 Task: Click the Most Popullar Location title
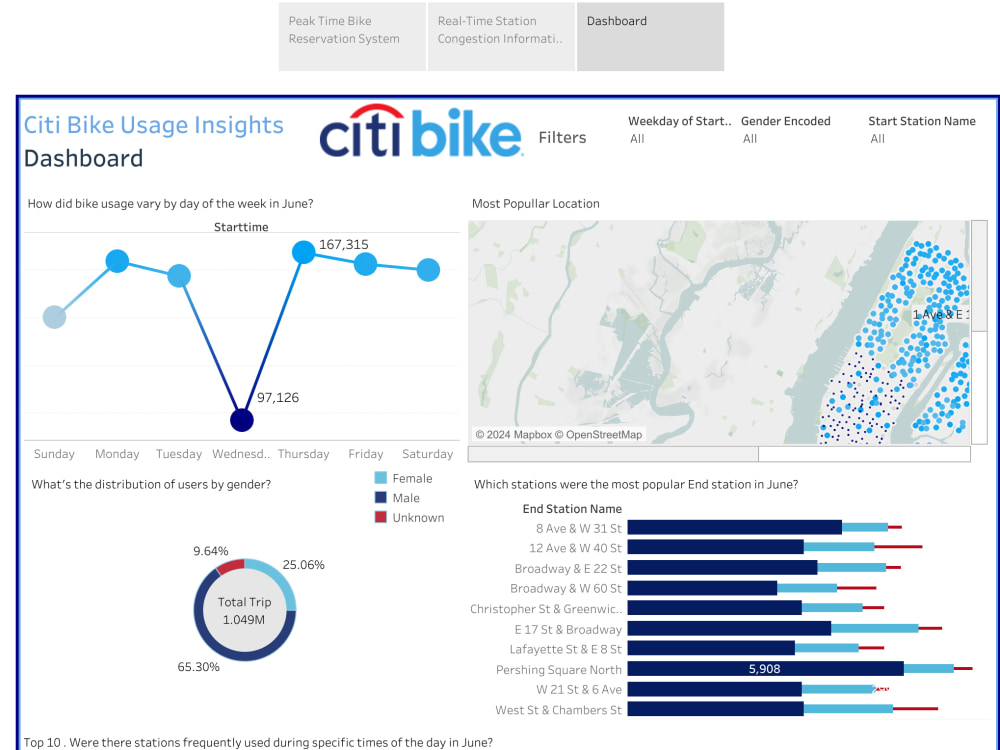536,203
